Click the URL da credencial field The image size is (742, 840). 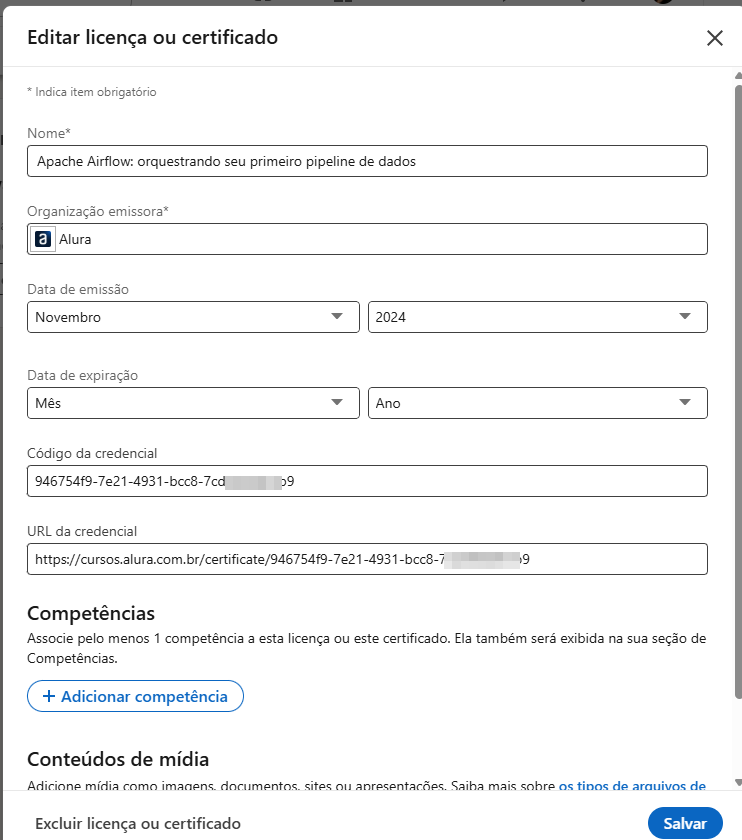tap(366, 559)
